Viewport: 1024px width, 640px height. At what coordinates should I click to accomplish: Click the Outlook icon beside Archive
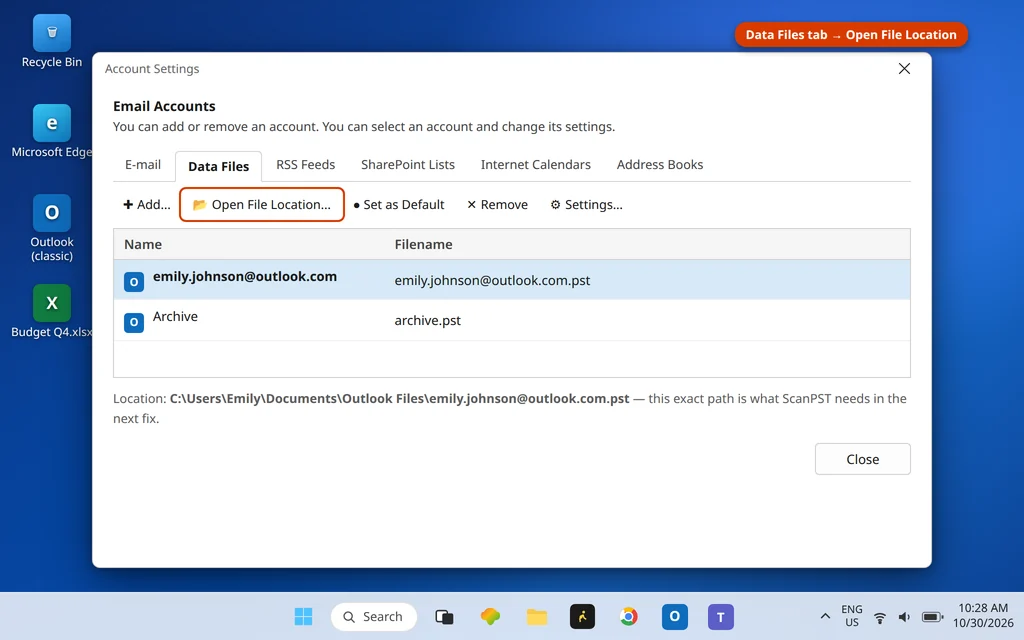point(134,322)
